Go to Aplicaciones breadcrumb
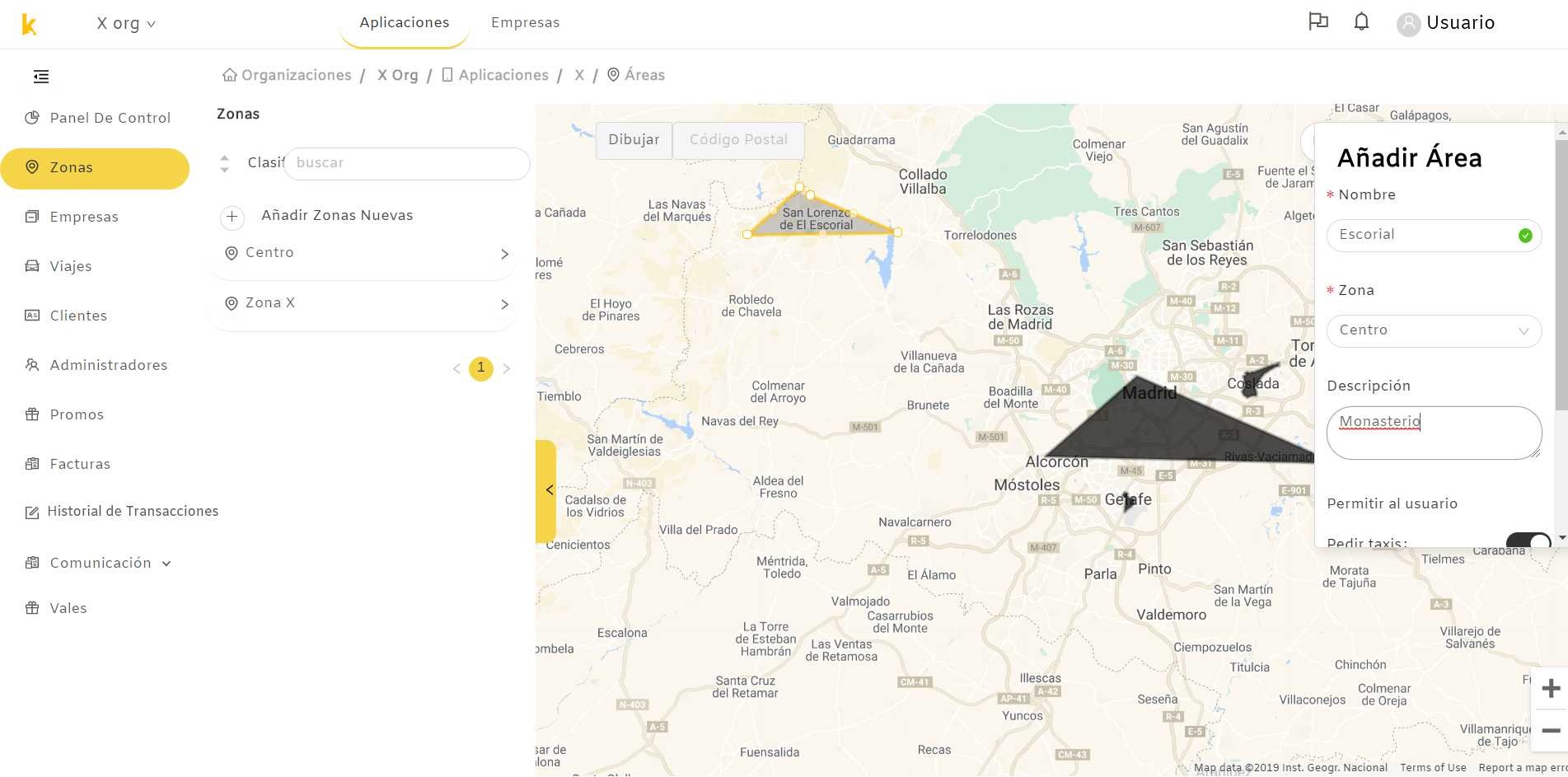 tap(495, 75)
